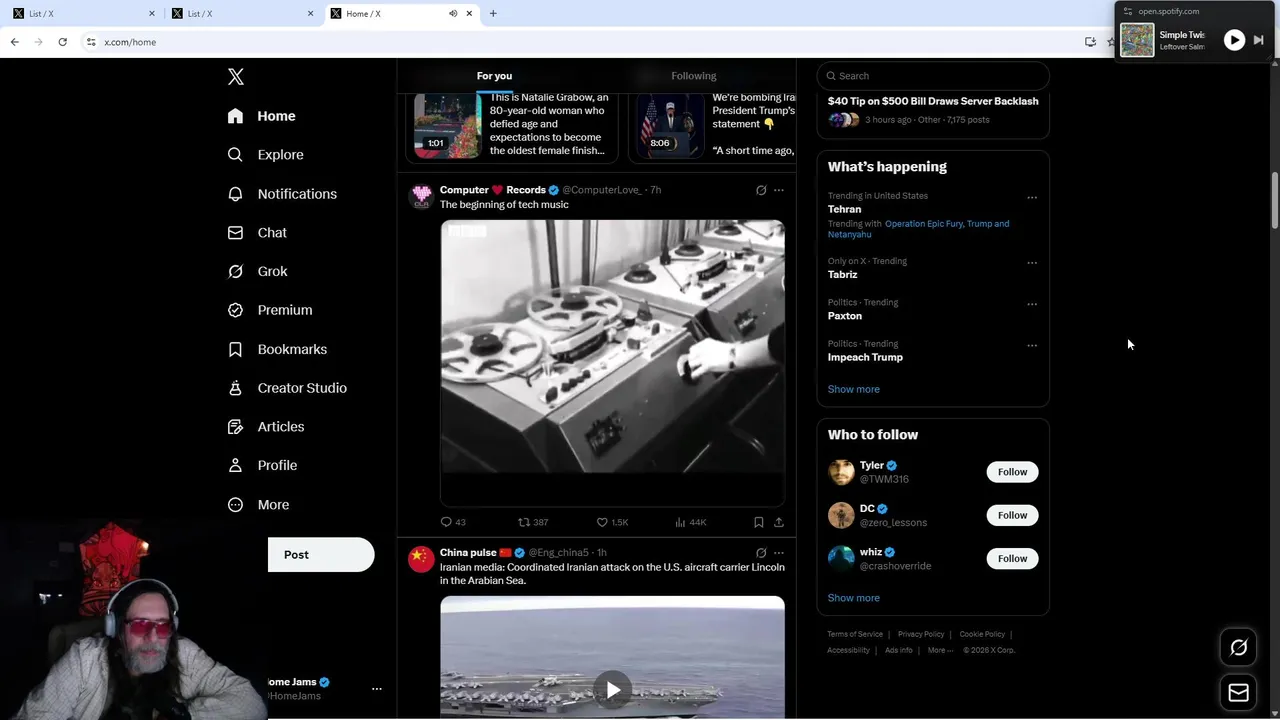Open a new browser tab
The width and height of the screenshot is (1280, 720).
point(493,13)
